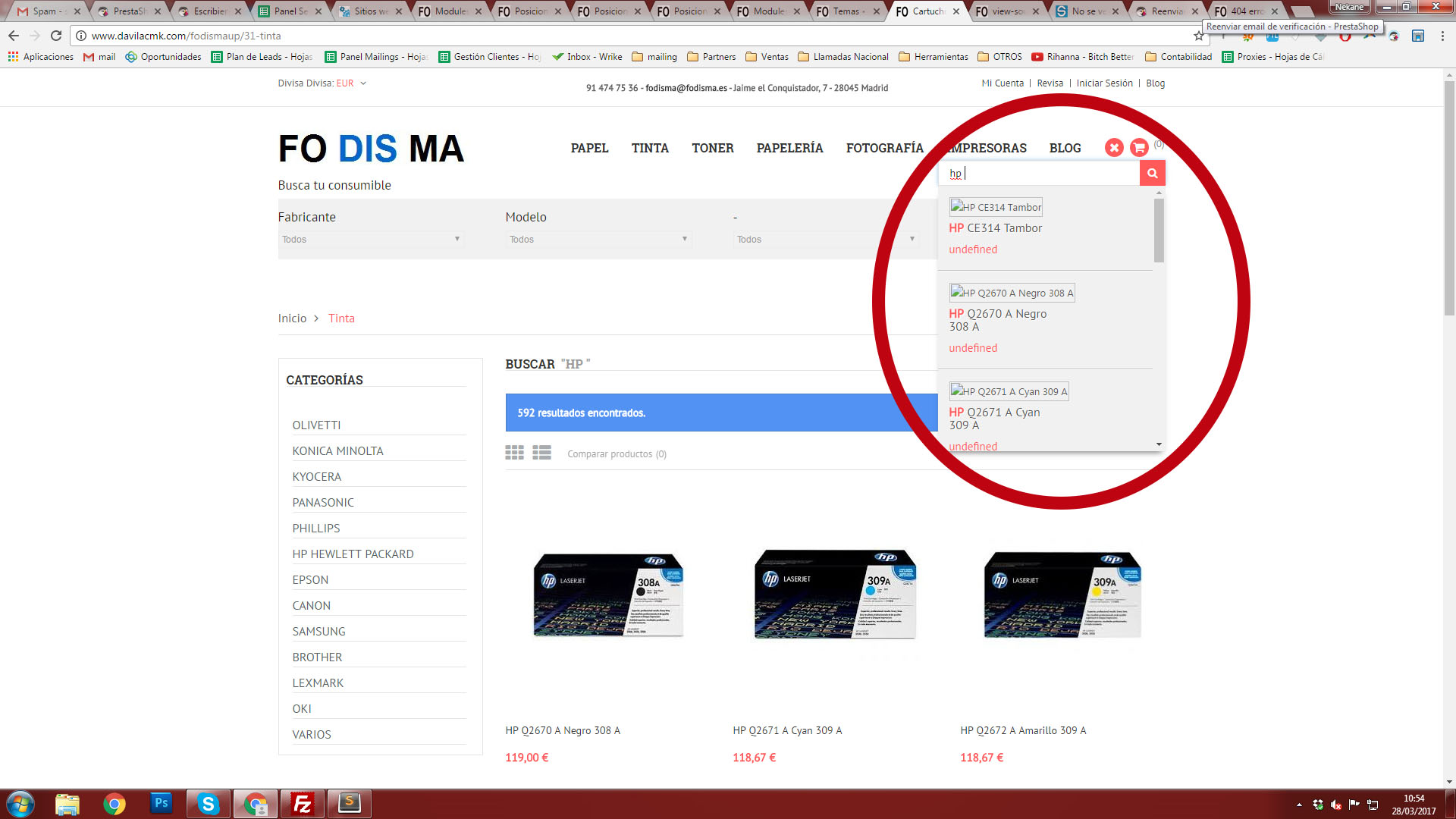Select HP CE314 Tambor search suggestion
Screen dimensions: 1456x819
[1045, 228]
